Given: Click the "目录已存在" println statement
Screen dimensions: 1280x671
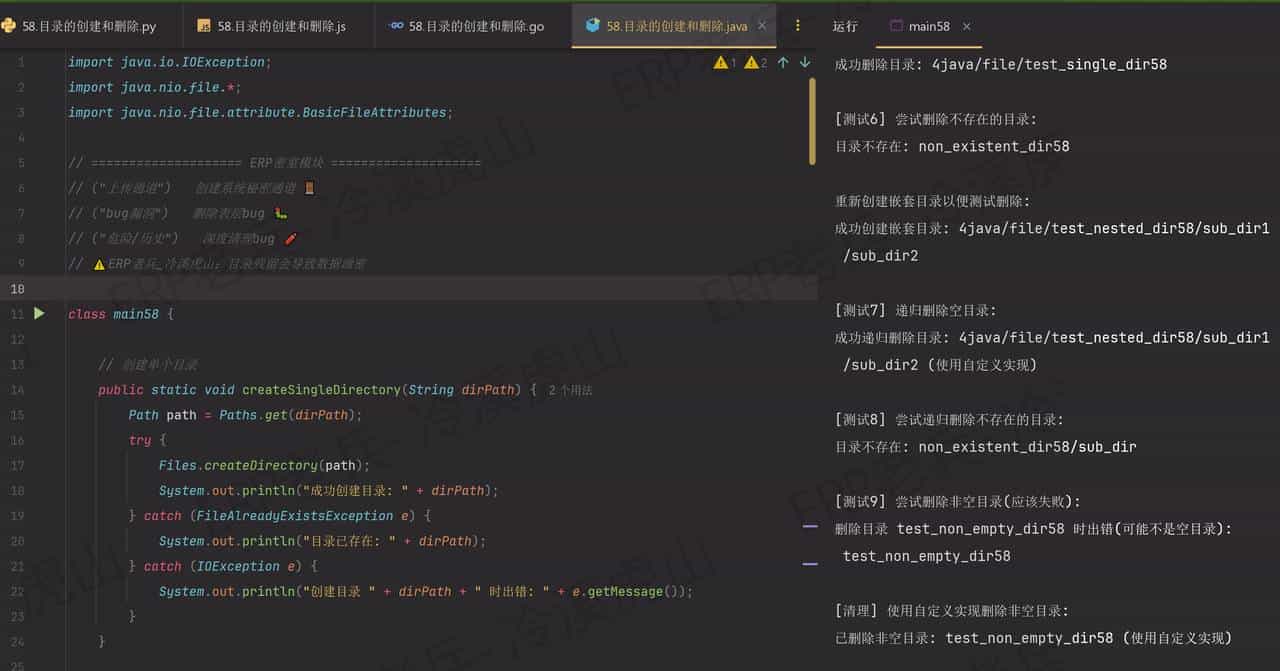Looking at the screenshot, I should (322, 541).
